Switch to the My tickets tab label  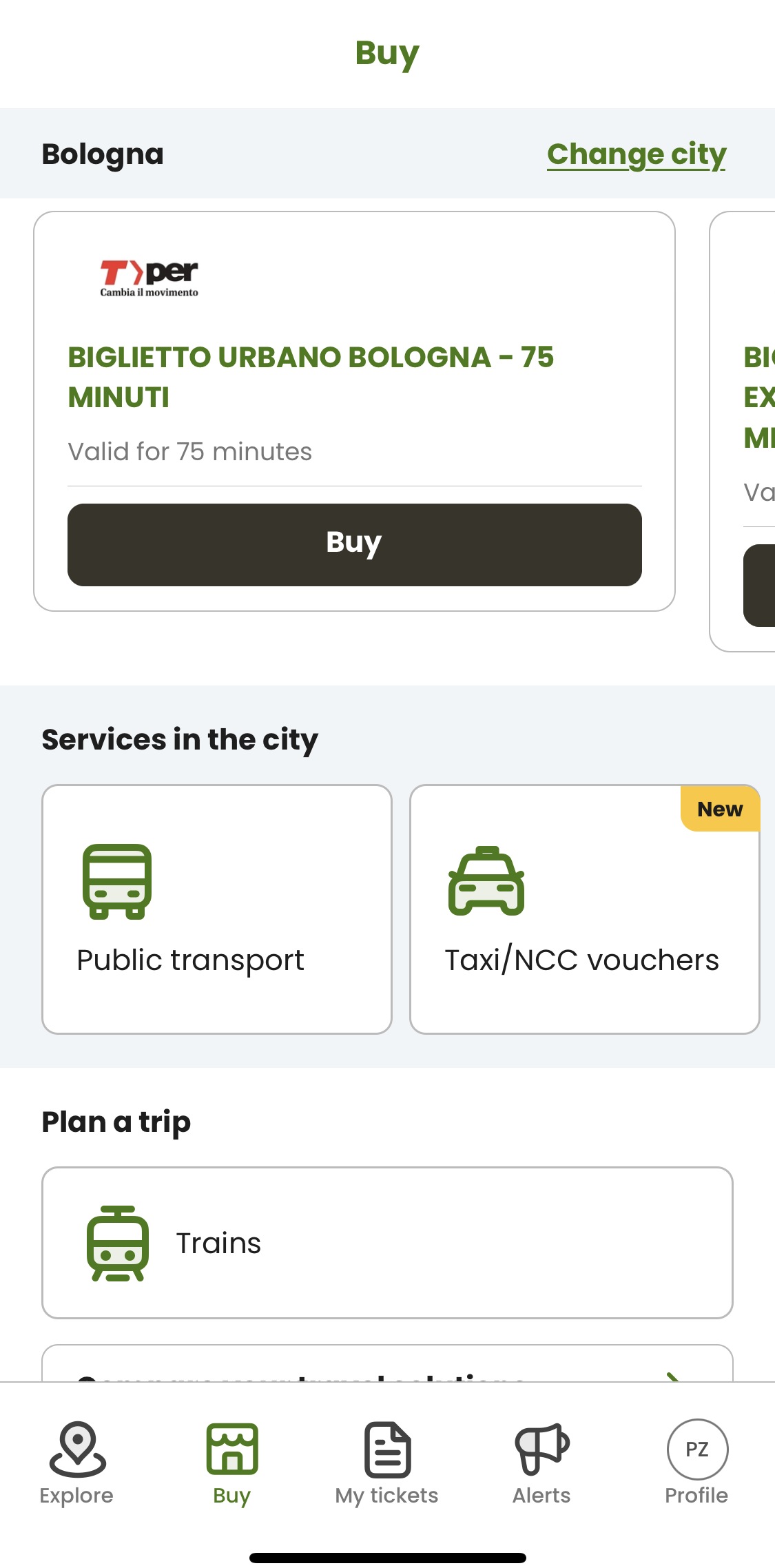click(387, 1496)
